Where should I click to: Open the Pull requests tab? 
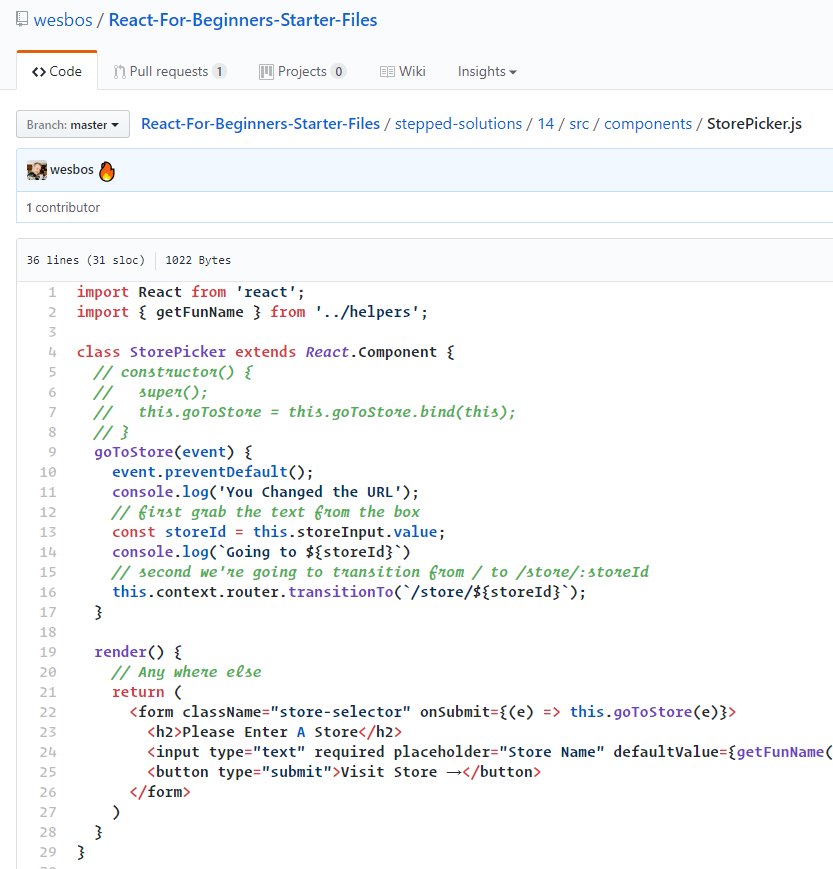pos(170,71)
